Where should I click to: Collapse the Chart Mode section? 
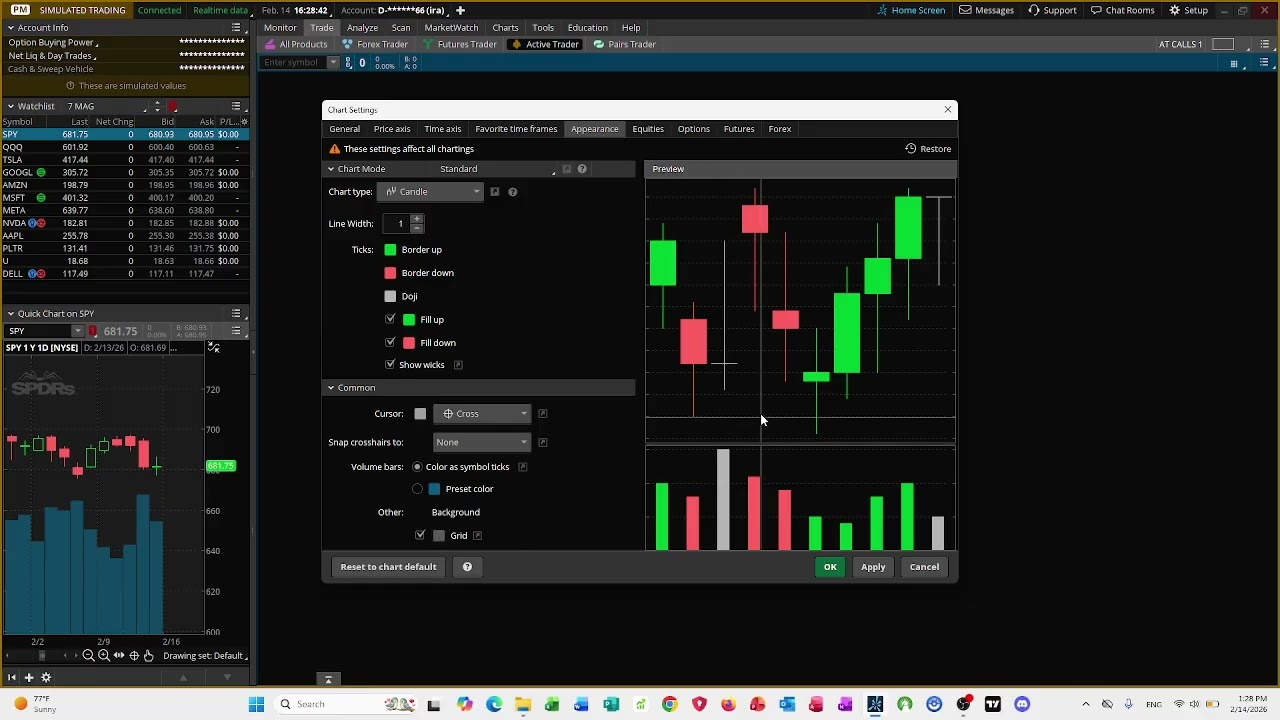(x=331, y=169)
